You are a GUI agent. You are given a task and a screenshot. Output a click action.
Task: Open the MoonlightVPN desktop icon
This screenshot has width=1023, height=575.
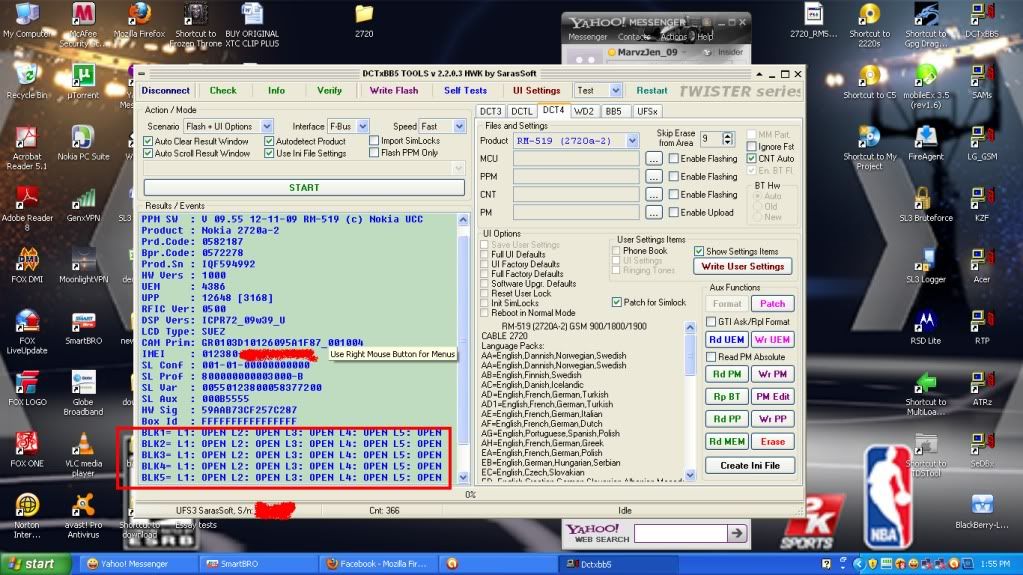click(83, 265)
